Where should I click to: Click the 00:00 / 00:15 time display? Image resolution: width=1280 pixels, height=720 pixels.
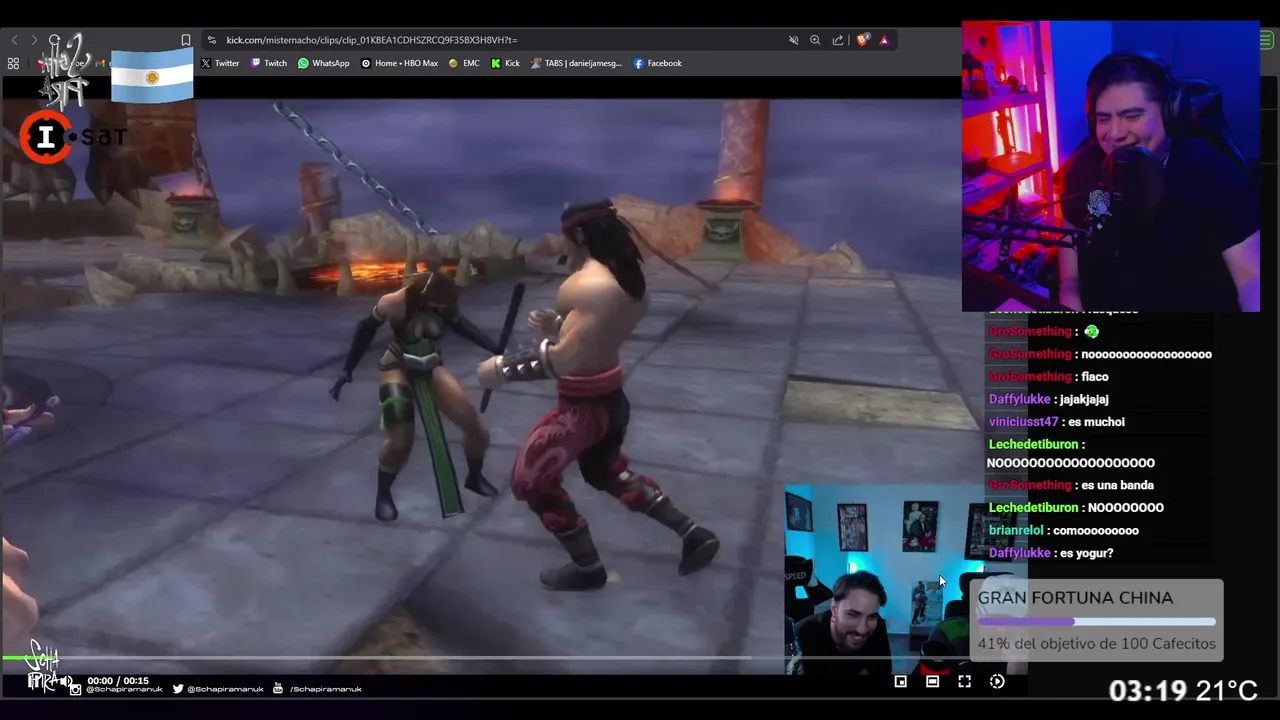[x=118, y=681]
